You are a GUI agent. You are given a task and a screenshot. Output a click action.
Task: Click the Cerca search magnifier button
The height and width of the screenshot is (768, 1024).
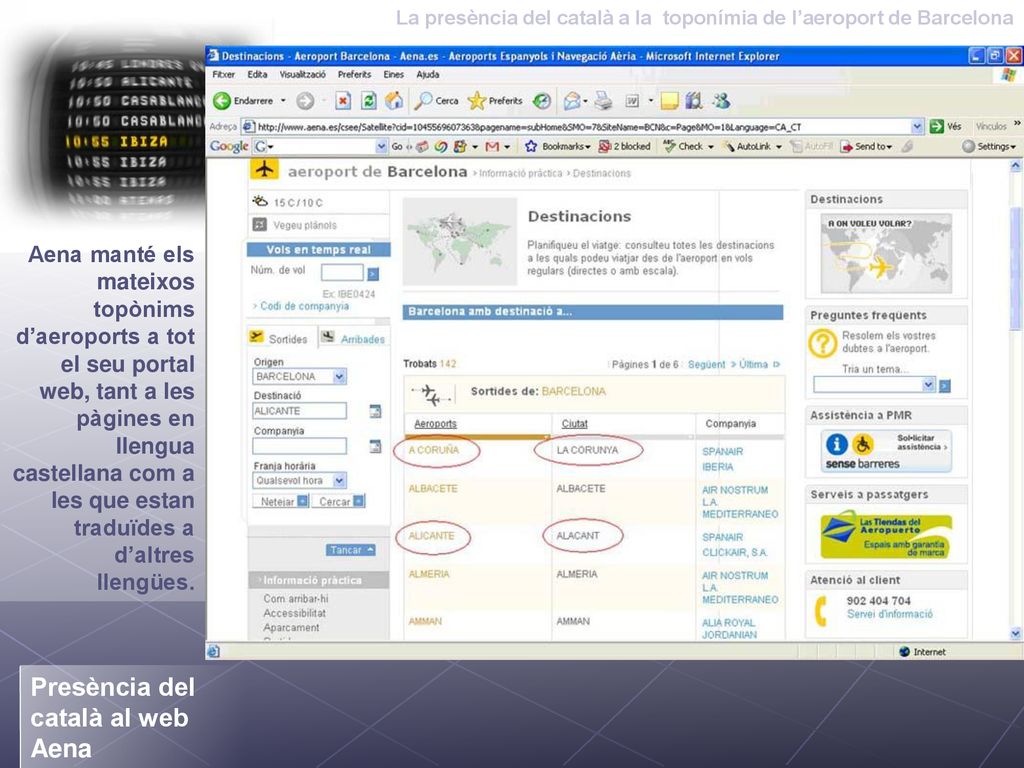point(436,101)
